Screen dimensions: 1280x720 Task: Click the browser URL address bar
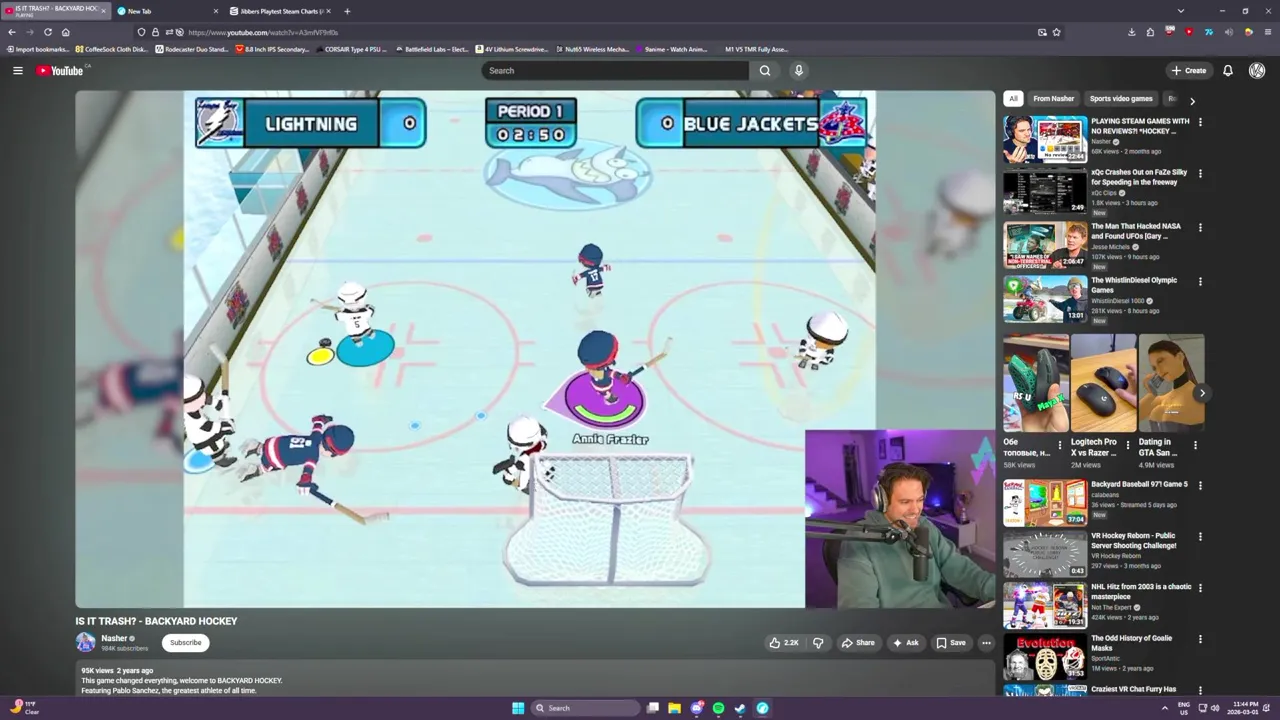click(600, 32)
